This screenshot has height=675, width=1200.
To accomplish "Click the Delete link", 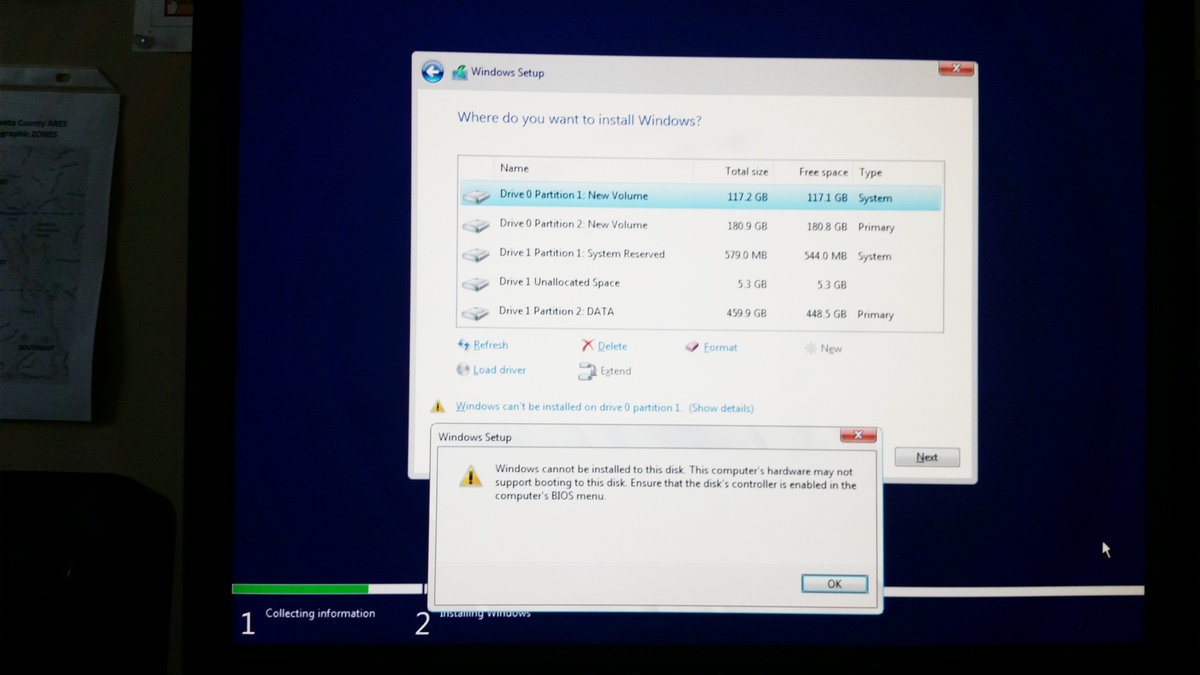I will (612, 346).
